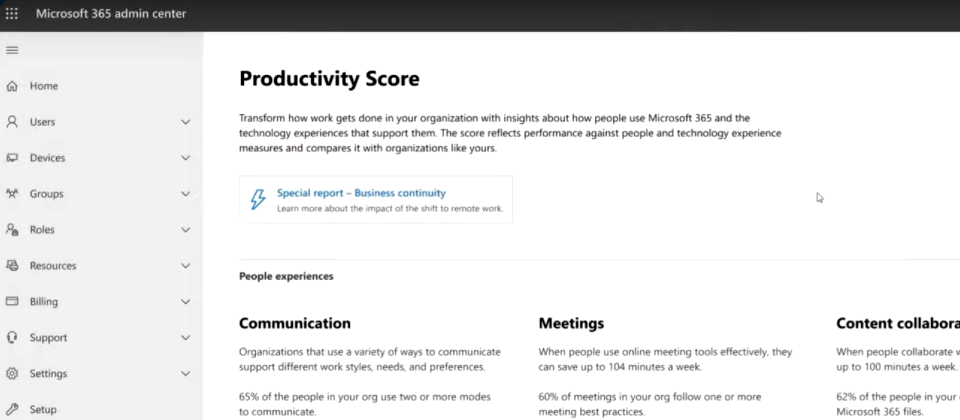The height and width of the screenshot is (420, 960).
Task: Open the app launcher waffle icon
Action: 12,13
